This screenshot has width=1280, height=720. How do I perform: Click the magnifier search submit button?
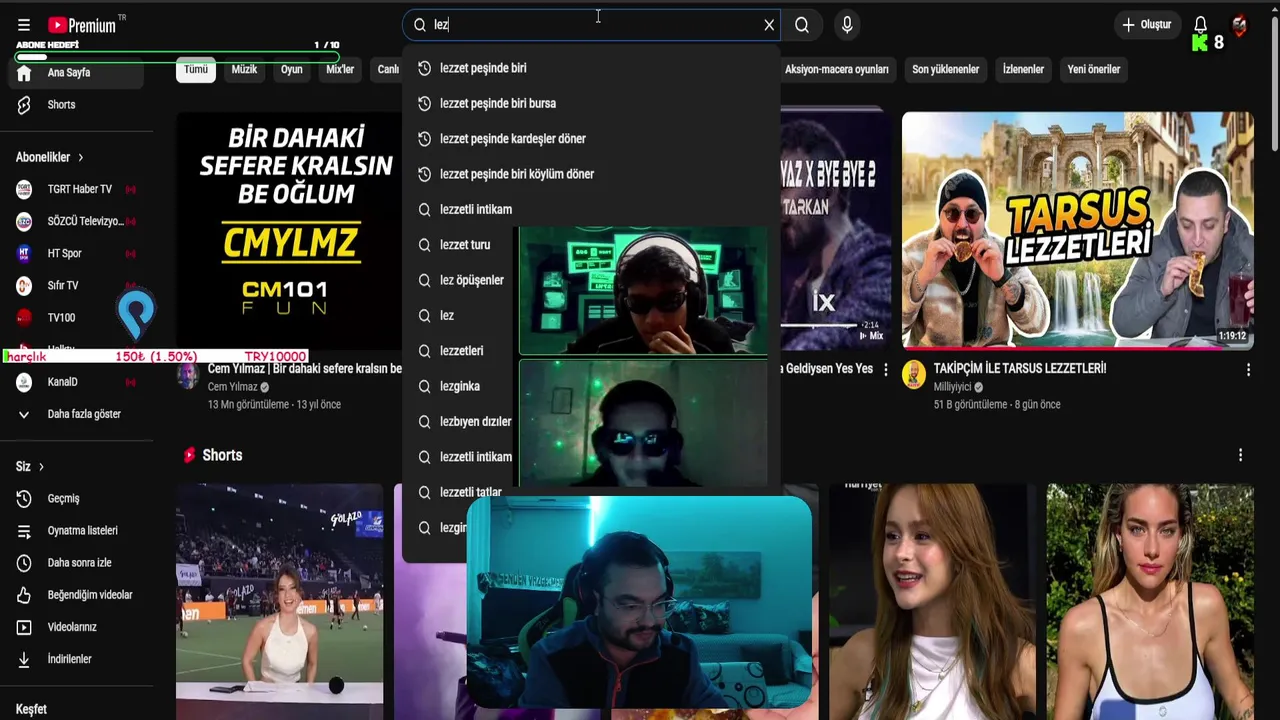pyautogui.click(x=802, y=25)
